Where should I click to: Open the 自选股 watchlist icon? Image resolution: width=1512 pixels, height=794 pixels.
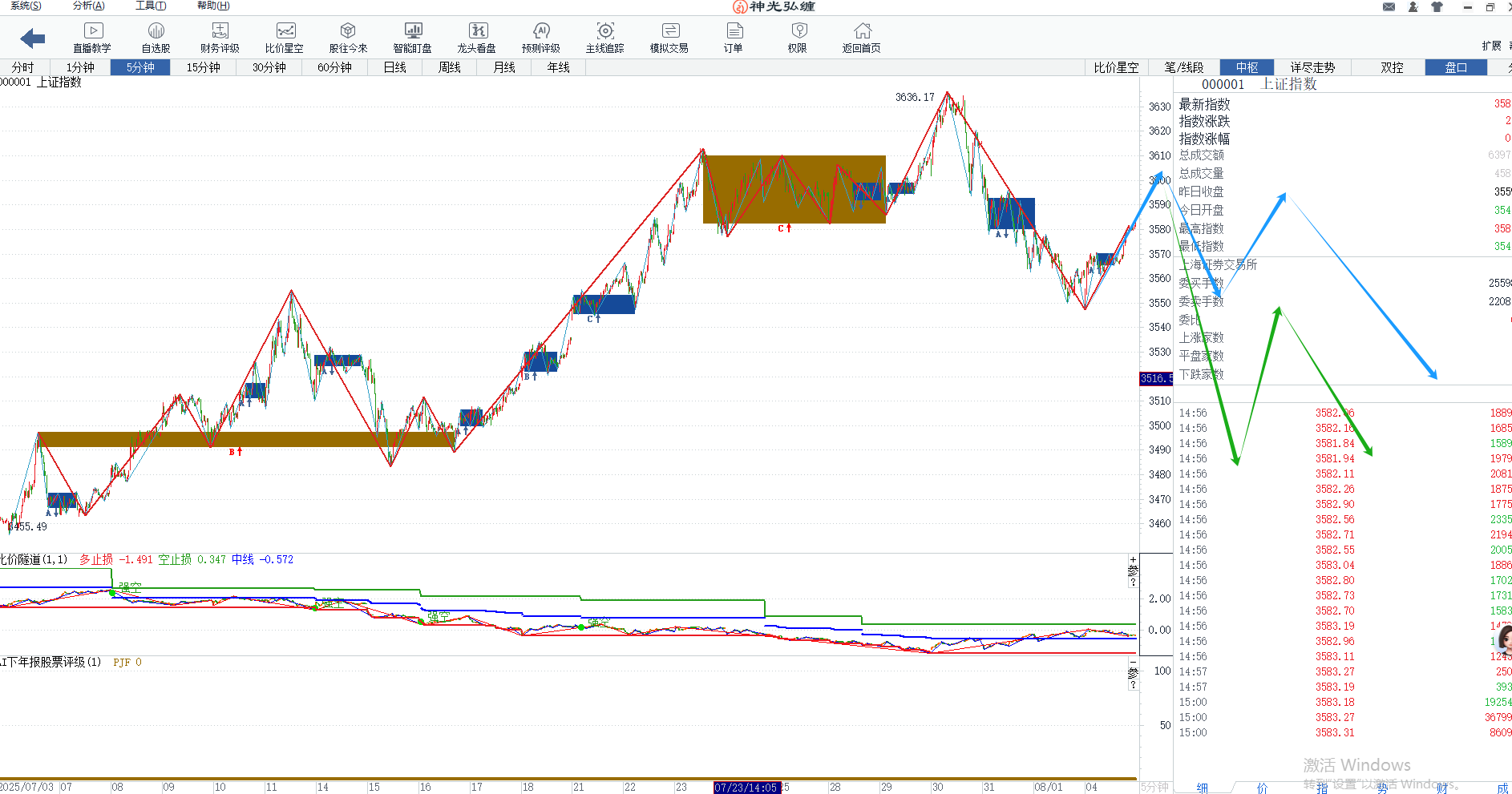click(156, 38)
